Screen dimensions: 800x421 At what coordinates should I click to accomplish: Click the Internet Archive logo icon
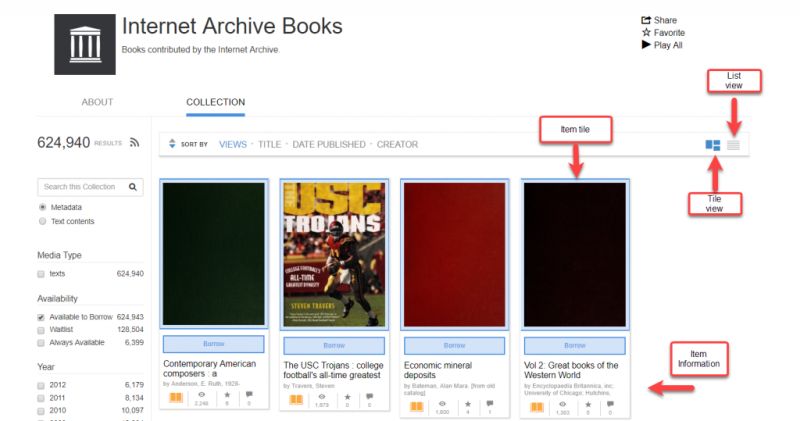pos(85,44)
